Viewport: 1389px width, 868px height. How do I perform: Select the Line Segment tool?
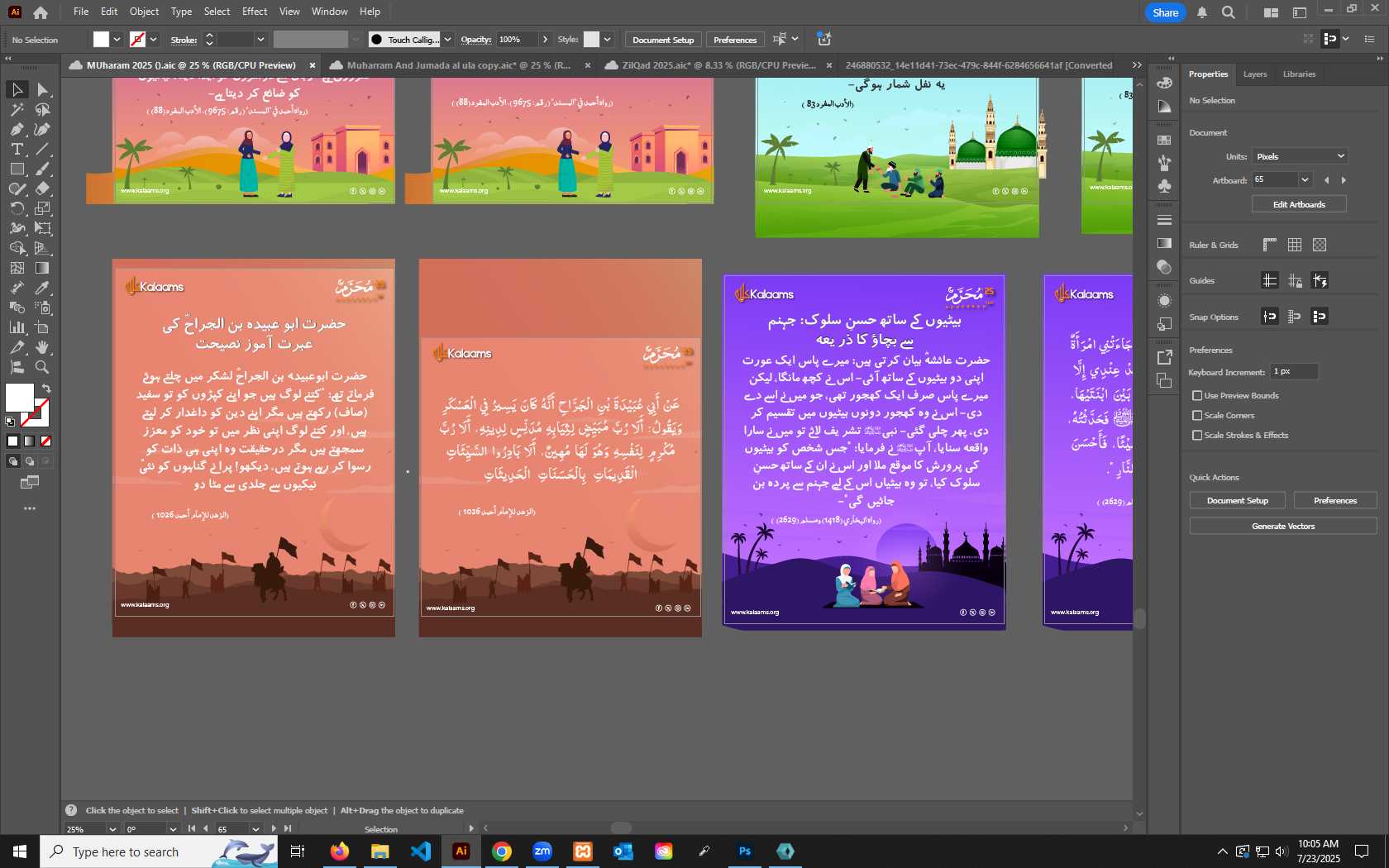pyautogui.click(x=43, y=149)
